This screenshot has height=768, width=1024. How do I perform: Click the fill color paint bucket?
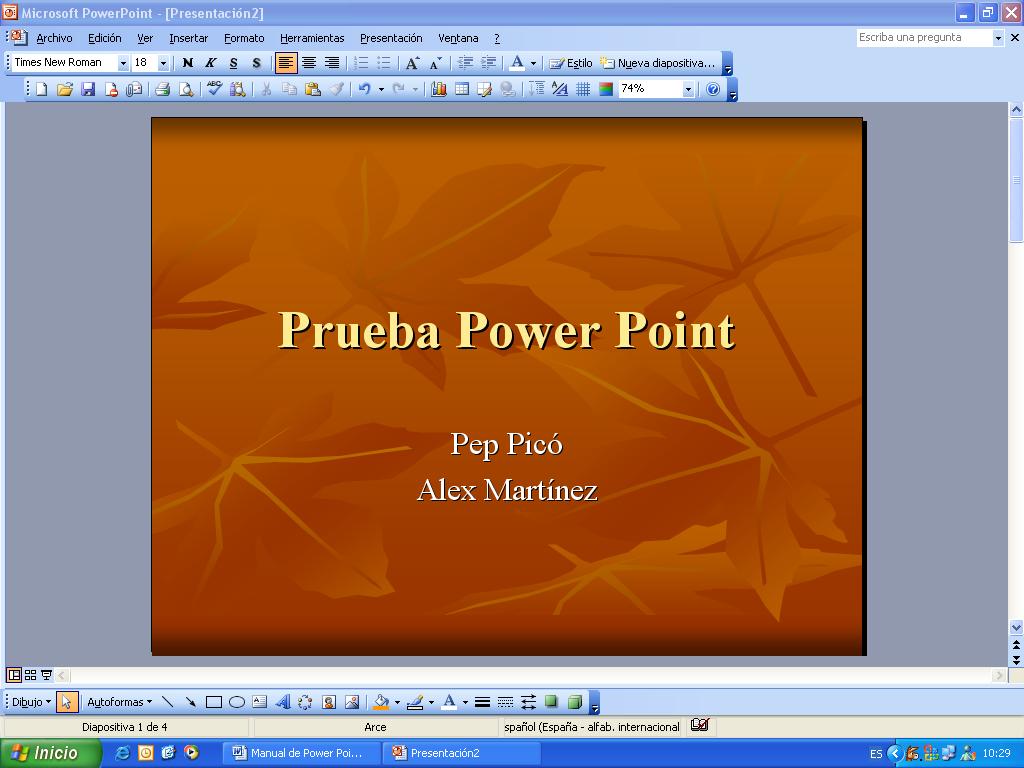click(x=380, y=702)
